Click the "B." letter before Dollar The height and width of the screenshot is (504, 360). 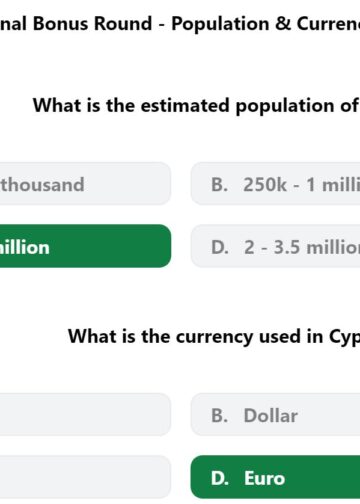[x=219, y=416]
